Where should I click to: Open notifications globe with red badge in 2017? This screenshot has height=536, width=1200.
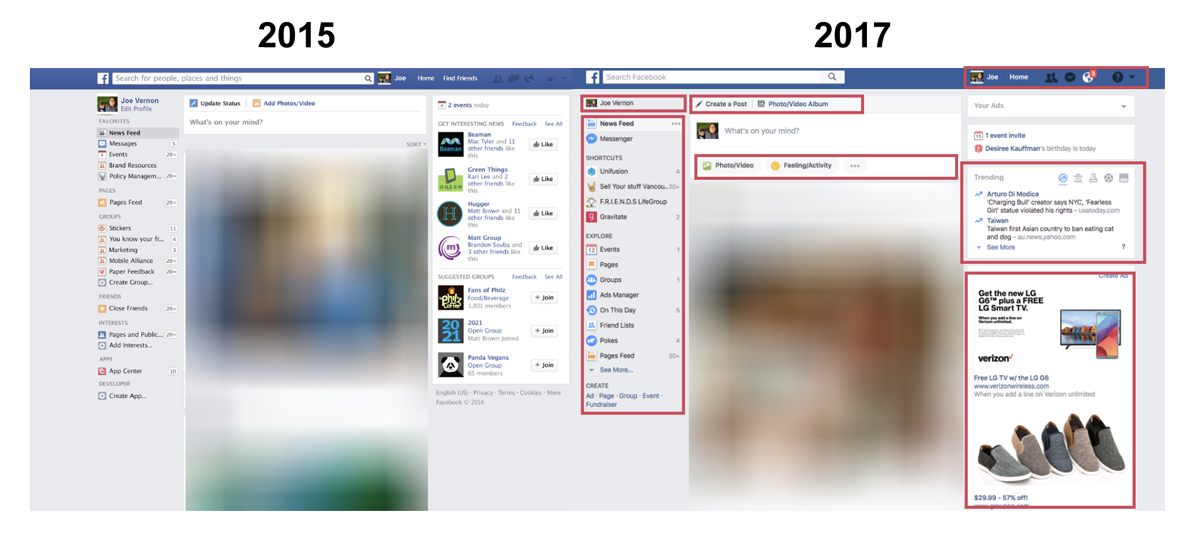(x=1089, y=77)
